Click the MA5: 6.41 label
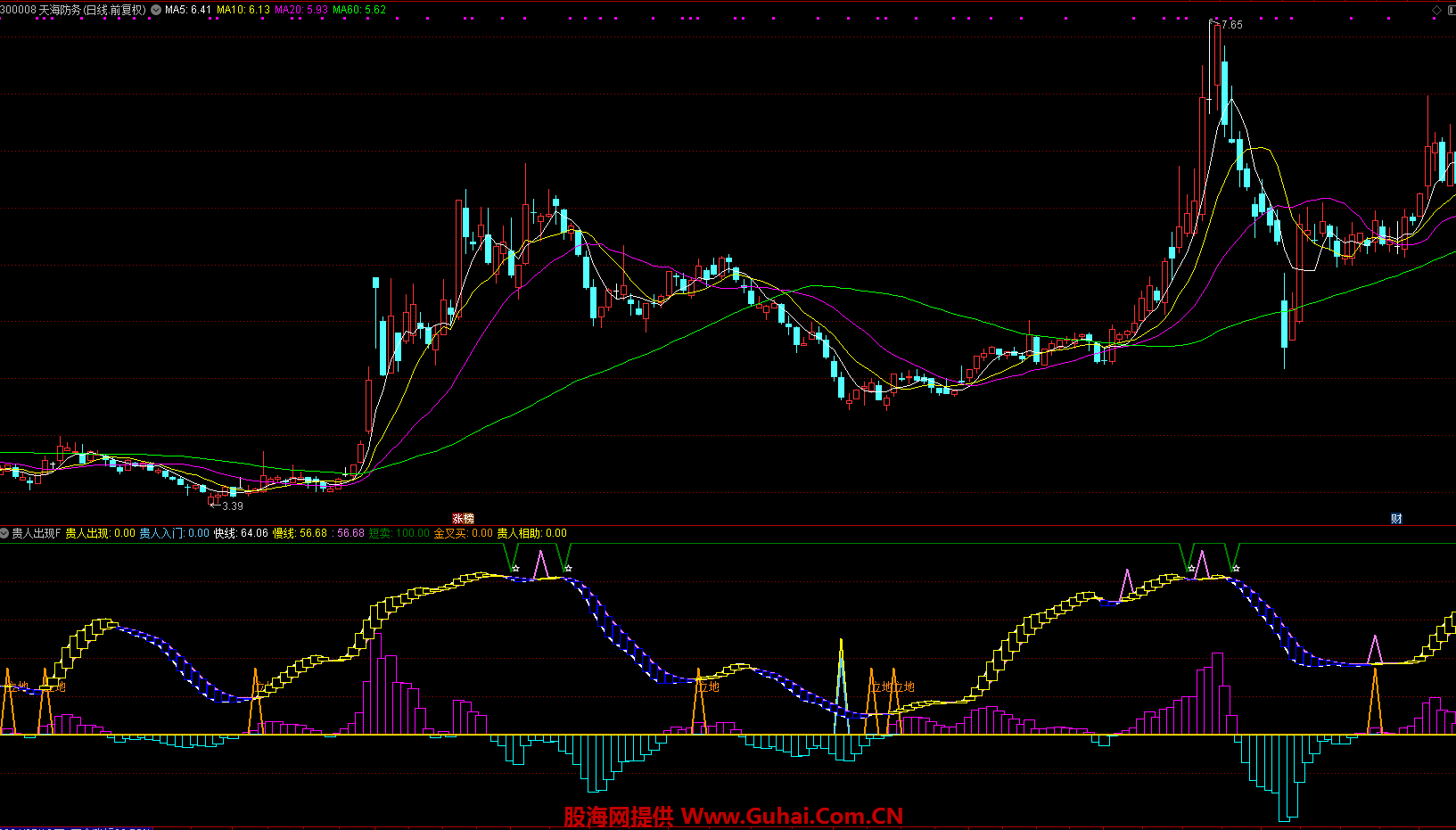 click(x=188, y=10)
